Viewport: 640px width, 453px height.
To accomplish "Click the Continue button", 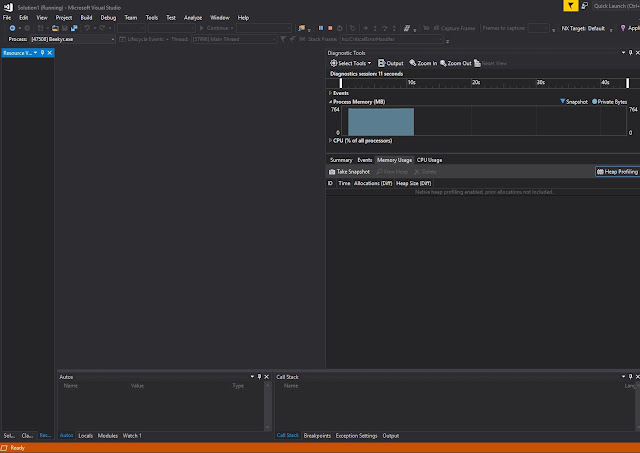I will (215, 28).
